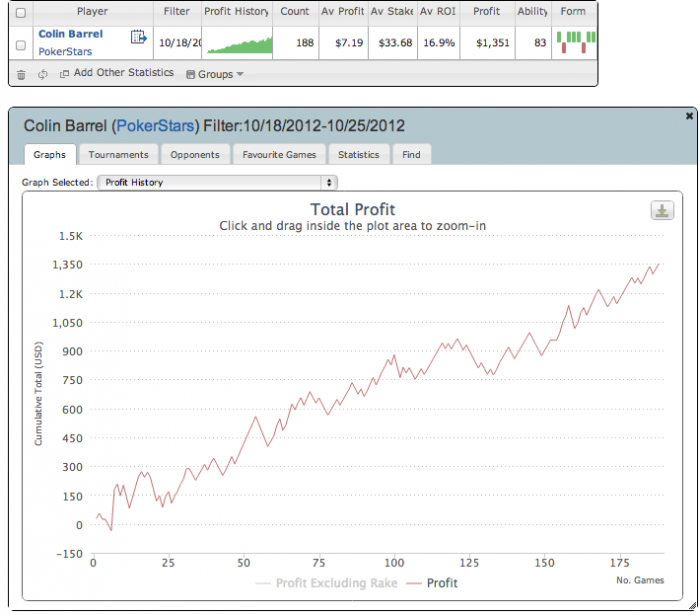Click the calendar export icon next to Colin Barrel
700x615 pixels.
point(138,37)
